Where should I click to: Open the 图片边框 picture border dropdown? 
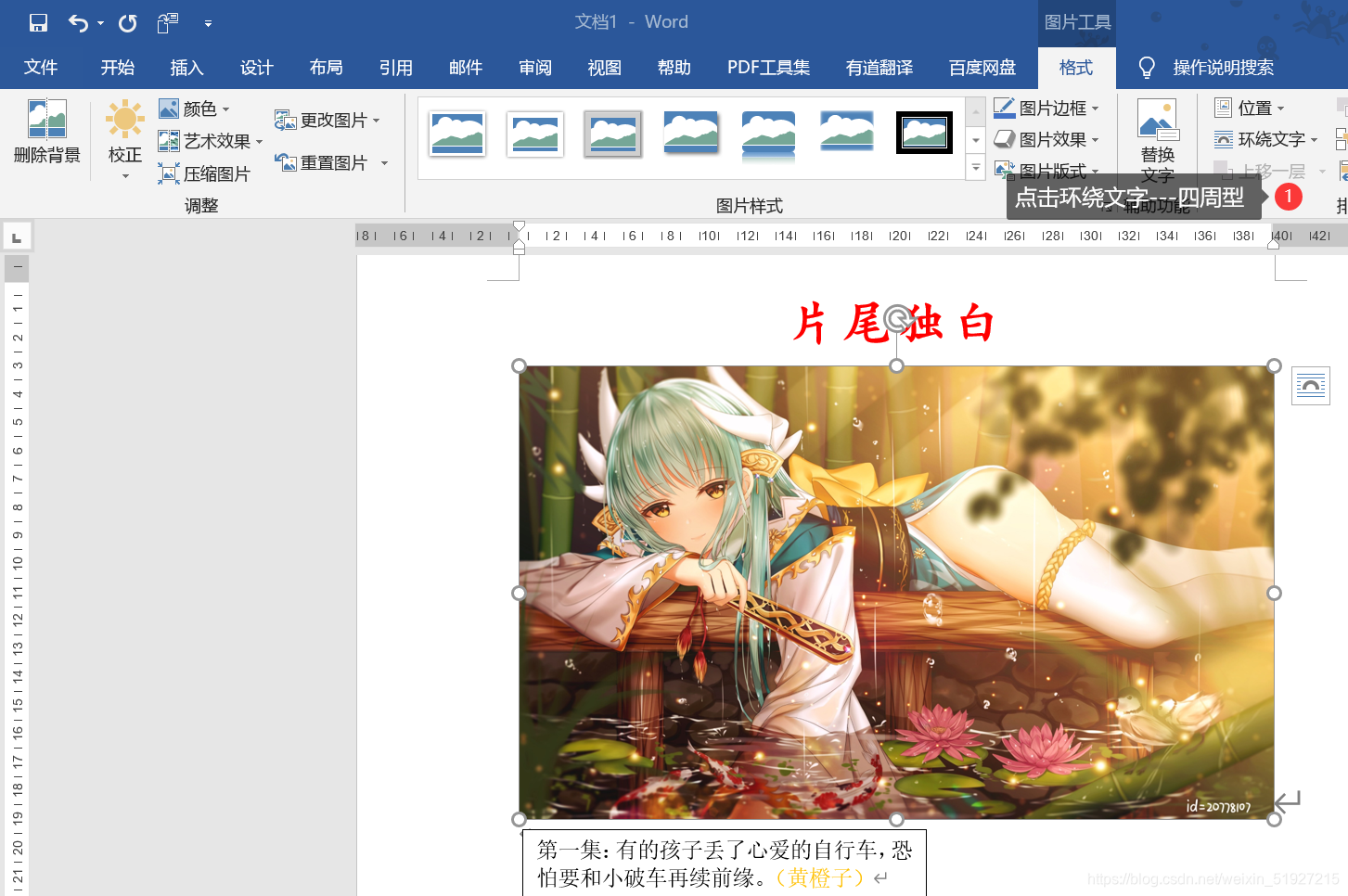point(1046,109)
